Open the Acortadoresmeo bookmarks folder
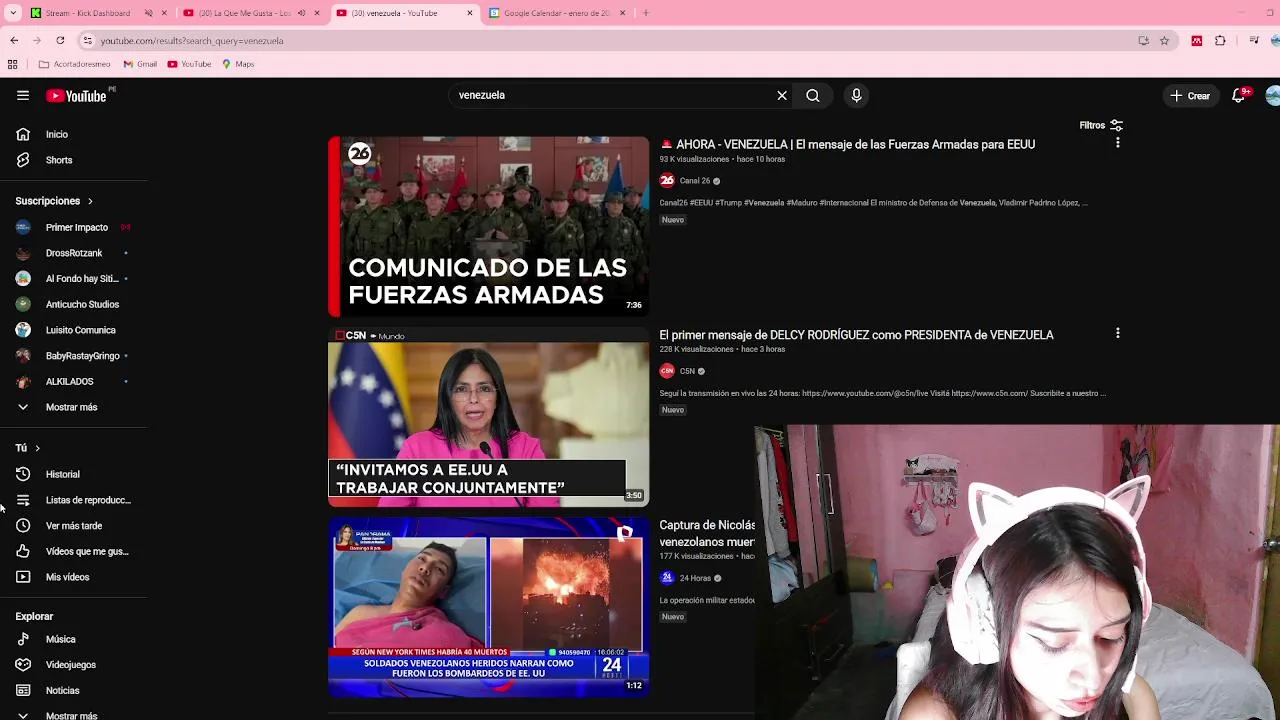Screen dimensions: 1280x720 74,64
